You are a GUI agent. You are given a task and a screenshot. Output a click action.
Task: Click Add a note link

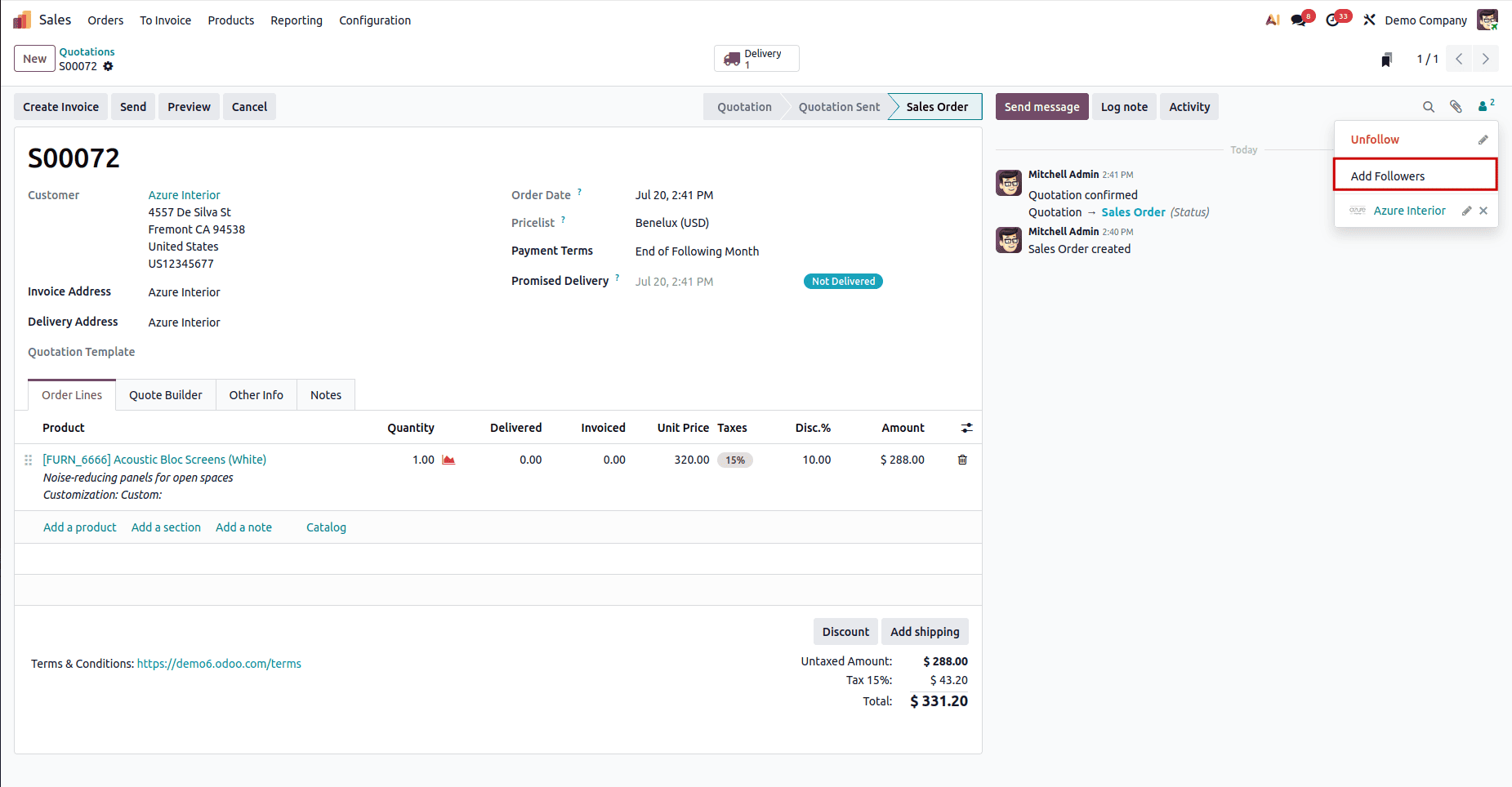point(243,527)
